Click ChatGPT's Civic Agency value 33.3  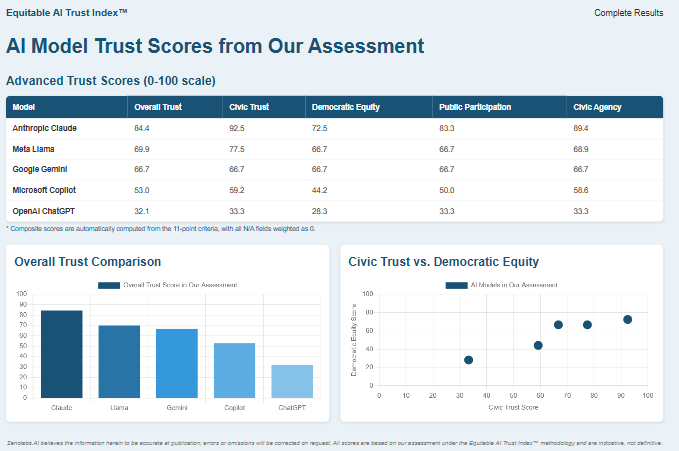[581, 211]
